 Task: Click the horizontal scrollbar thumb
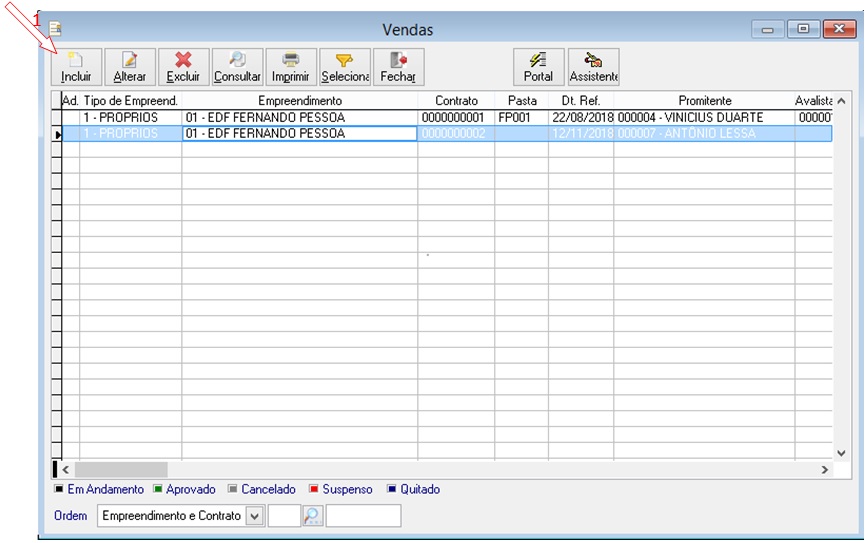[x=121, y=469]
